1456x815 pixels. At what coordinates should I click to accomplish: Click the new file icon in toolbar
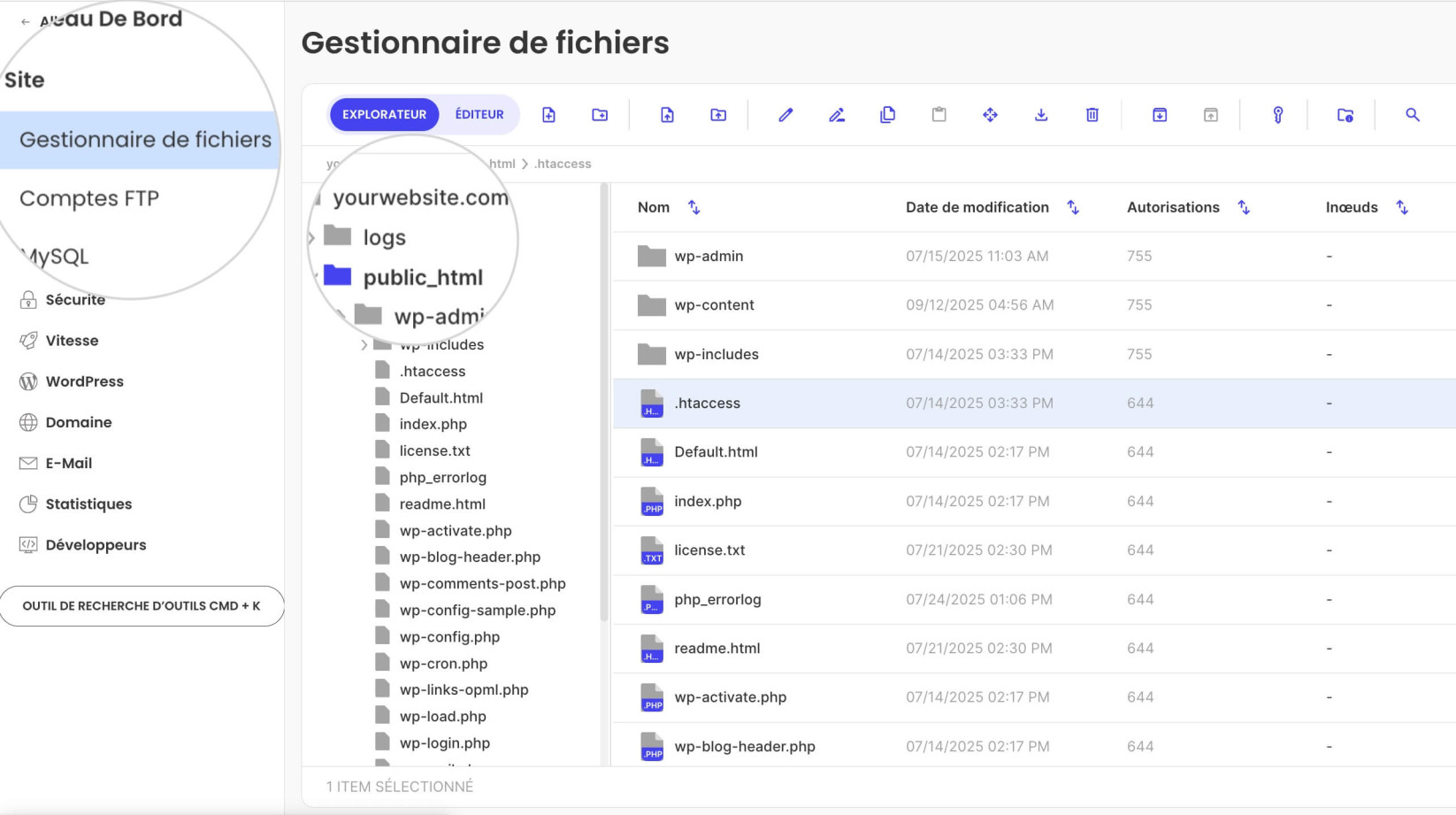[548, 115]
